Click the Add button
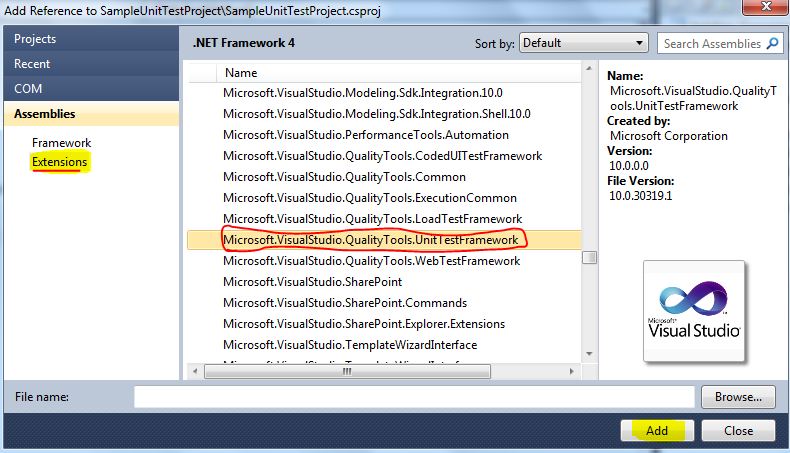 (657, 431)
